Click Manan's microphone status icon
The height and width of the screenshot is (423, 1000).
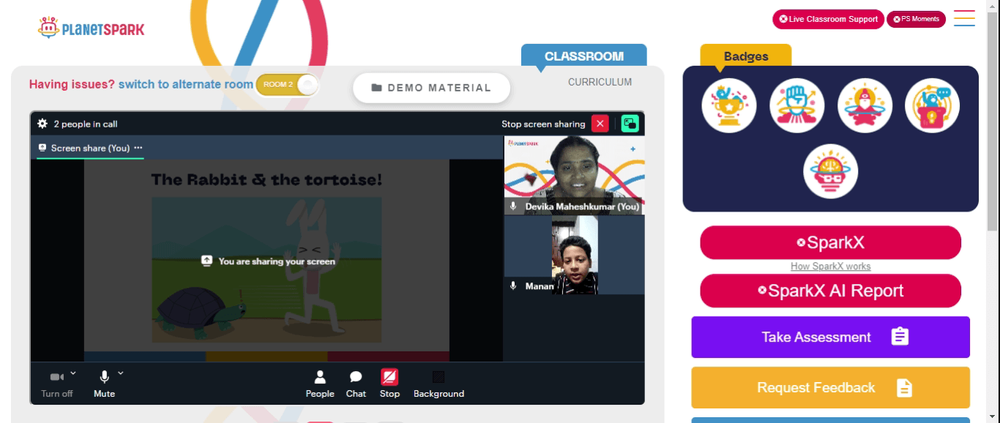513,286
